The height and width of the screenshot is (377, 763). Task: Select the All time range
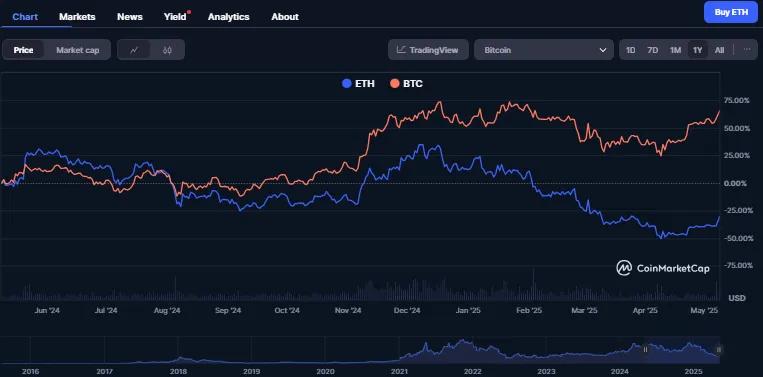tap(720, 50)
